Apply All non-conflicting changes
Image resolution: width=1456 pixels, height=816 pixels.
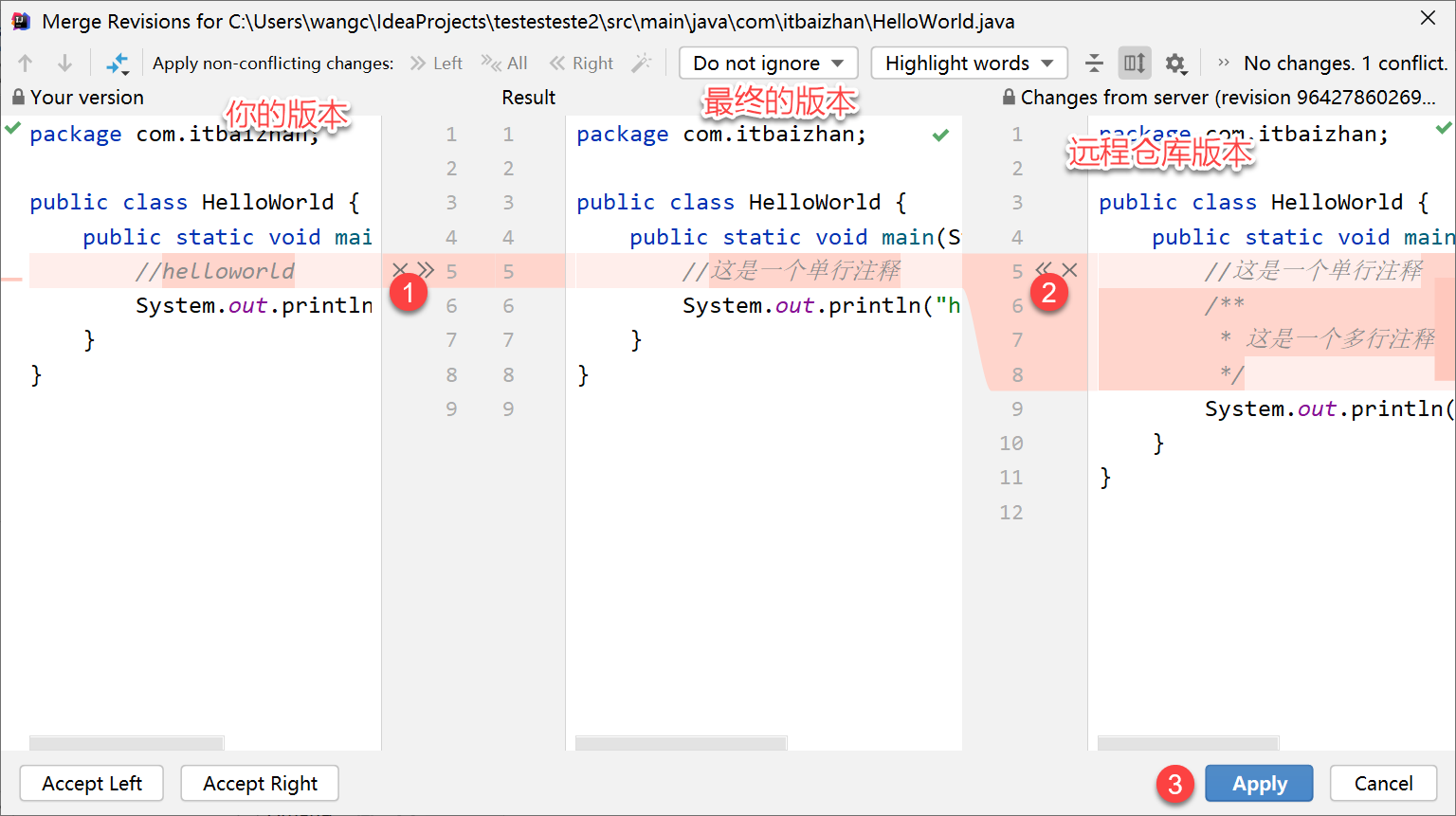504,63
